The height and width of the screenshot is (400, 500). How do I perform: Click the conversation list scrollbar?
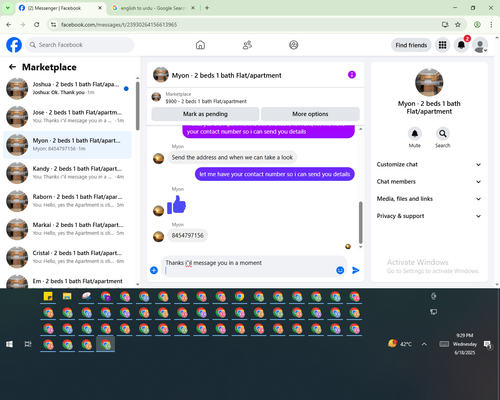(x=138, y=106)
